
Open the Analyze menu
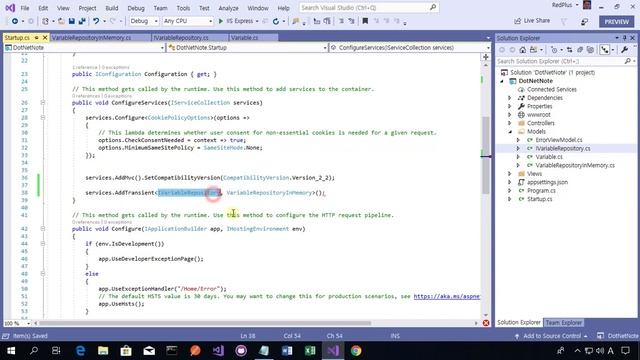228,8
